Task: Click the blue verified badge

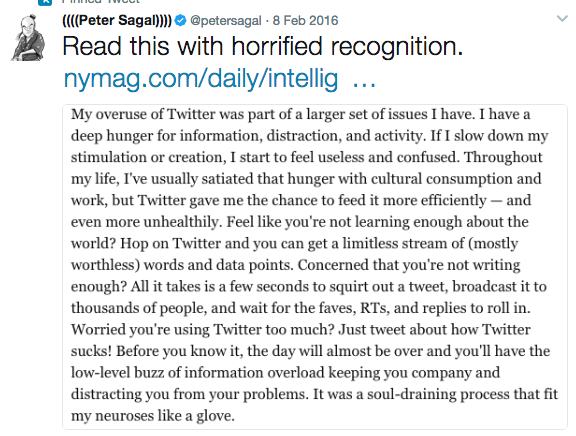Action: point(180,21)
